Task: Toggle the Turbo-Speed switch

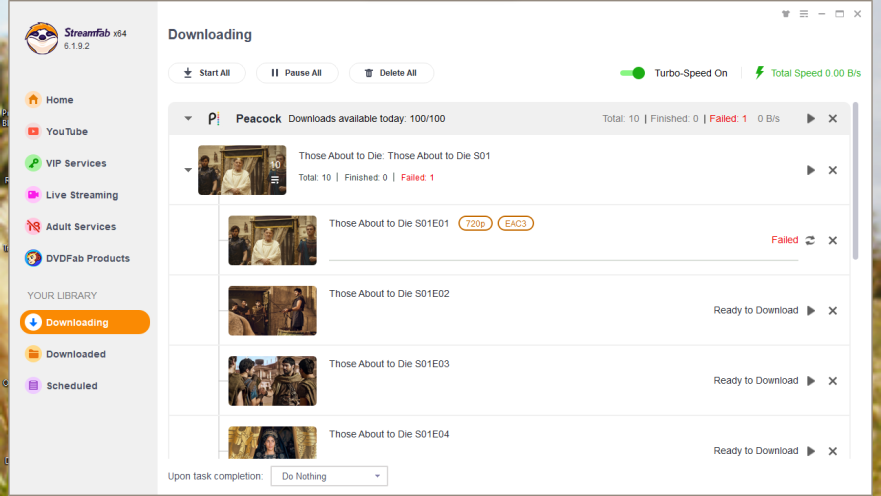Action: pos(632,73)
